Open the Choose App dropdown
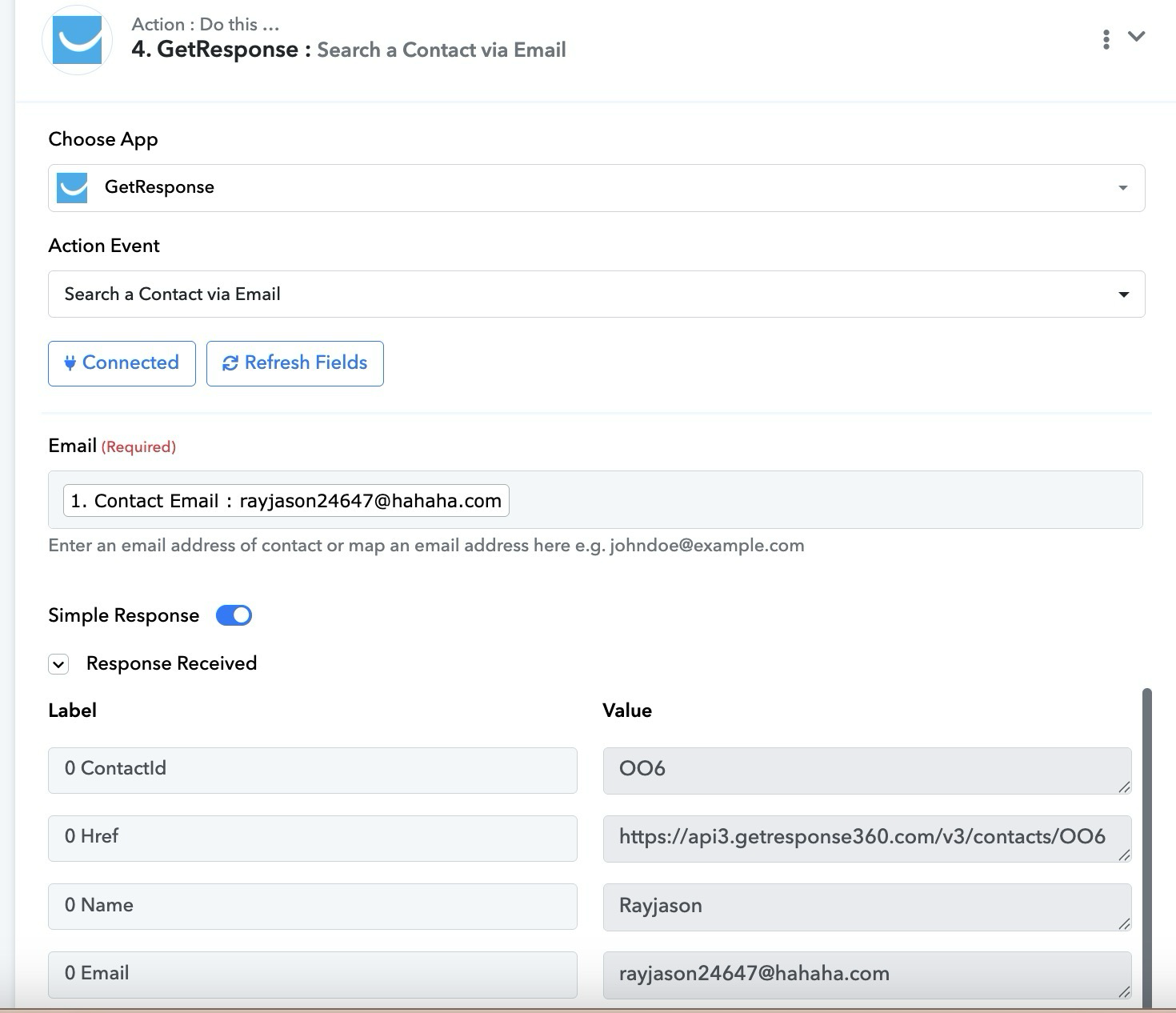This screenshot has height=1013, width=1176. tap(596, 188)
